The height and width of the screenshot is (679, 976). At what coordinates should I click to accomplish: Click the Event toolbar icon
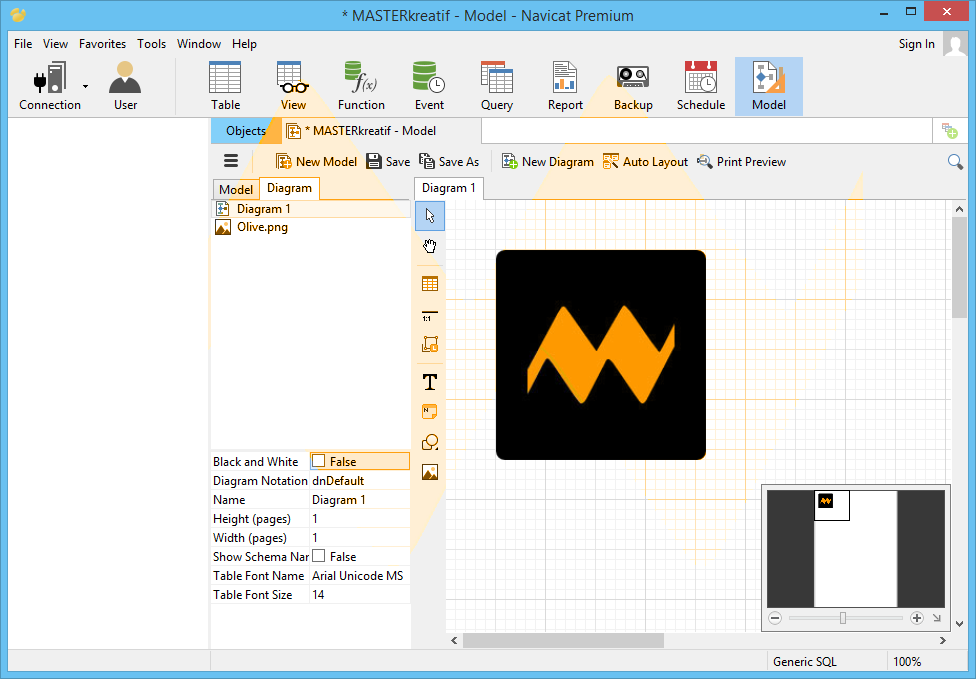(x=429, y=87)
